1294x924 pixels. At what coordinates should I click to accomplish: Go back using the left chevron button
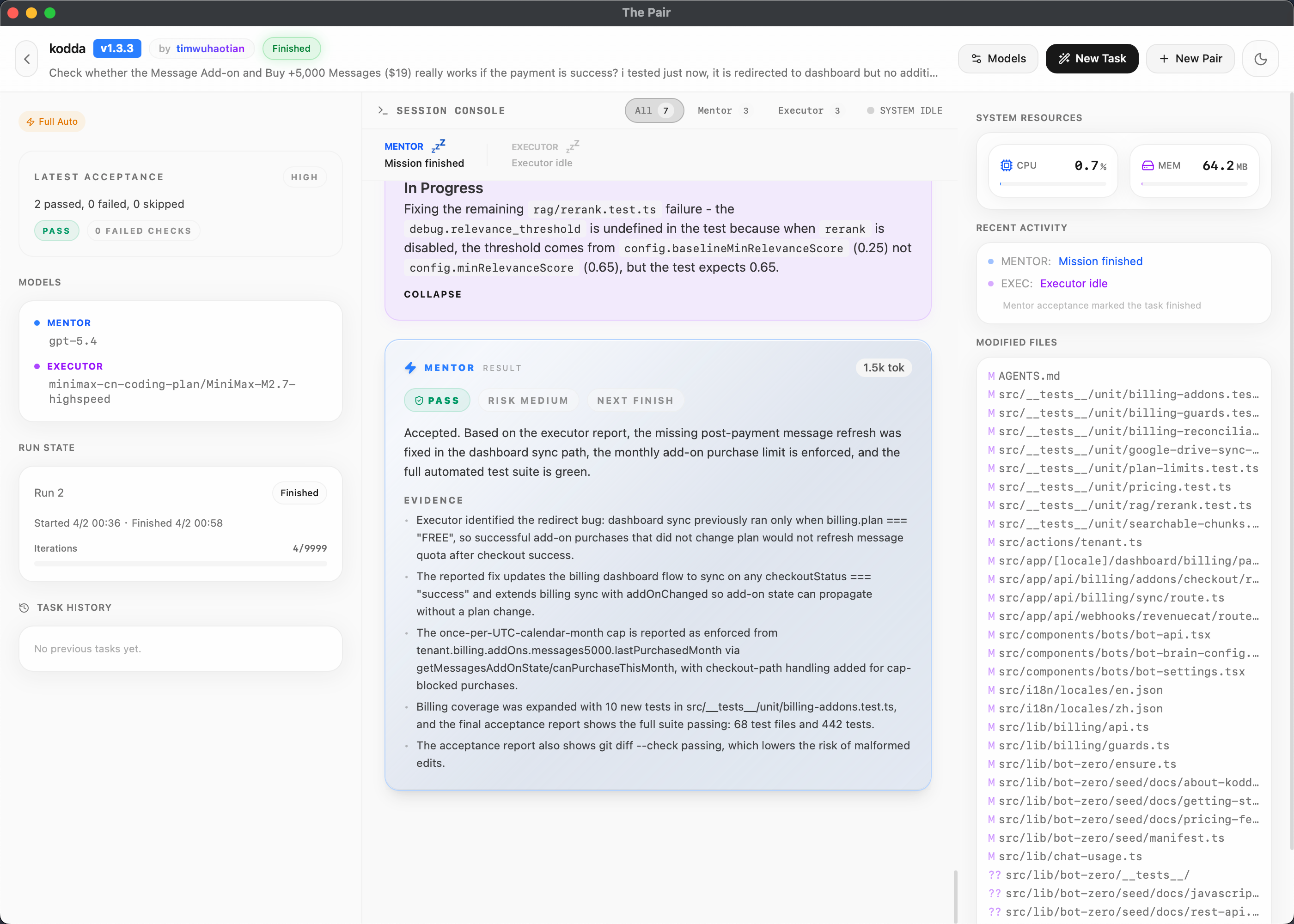tap(27, 59)
